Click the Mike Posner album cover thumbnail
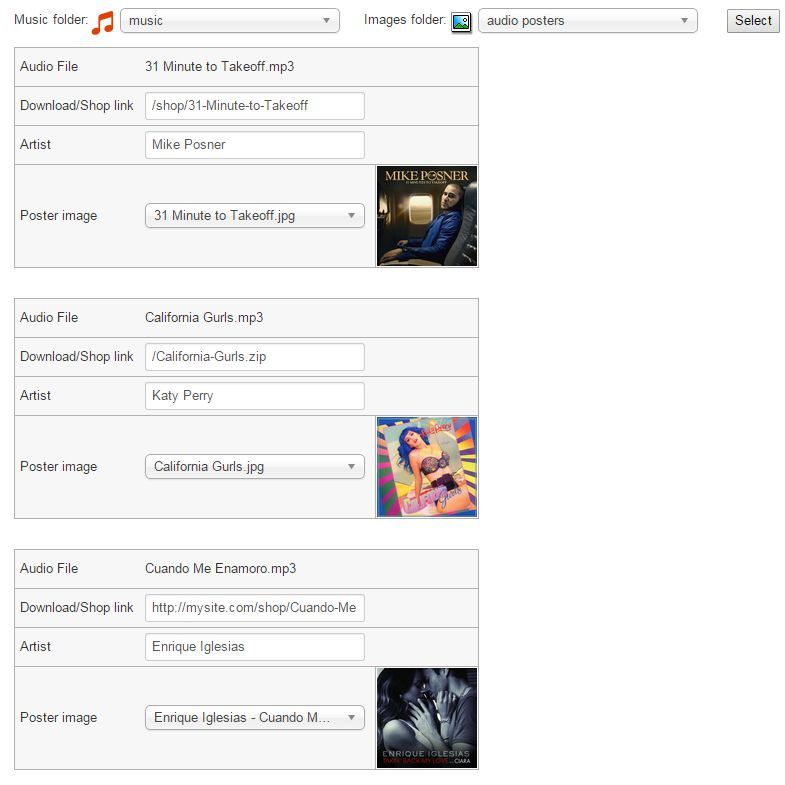This screenshot has width=785, height=785. [x=427, y=216]
